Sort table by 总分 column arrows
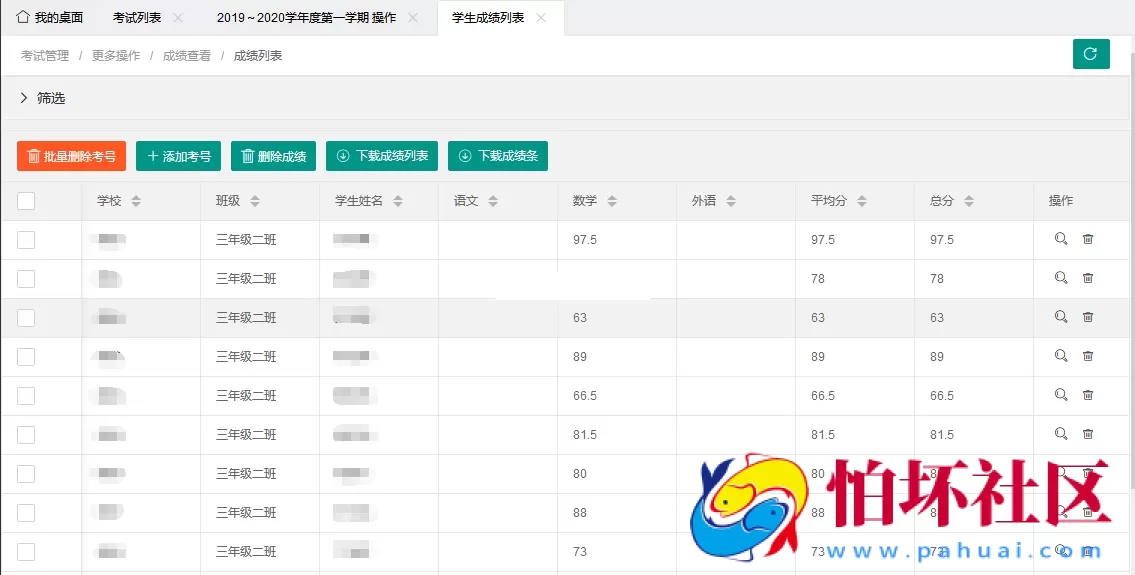The image size is (1135, 575). click(969, 201)
